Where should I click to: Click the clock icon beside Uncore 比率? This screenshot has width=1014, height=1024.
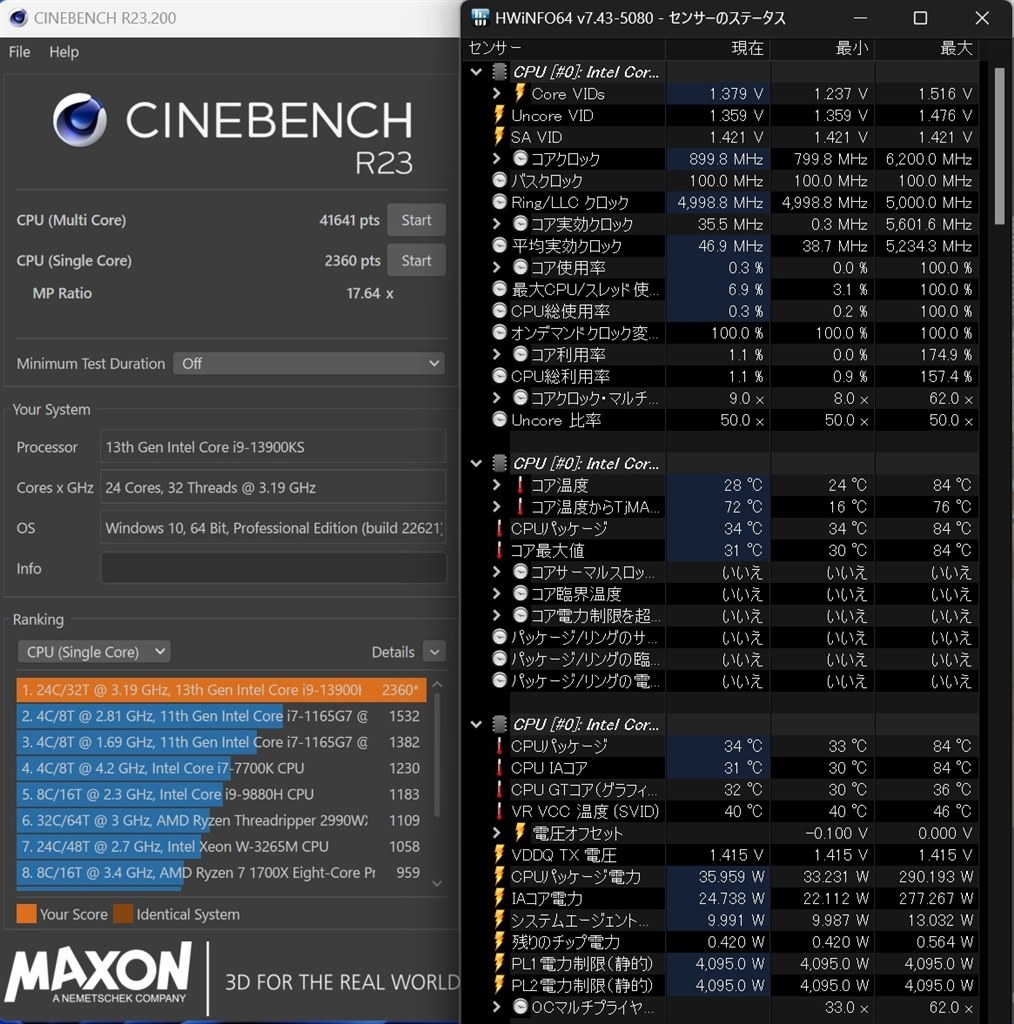(x=499, y=420)
